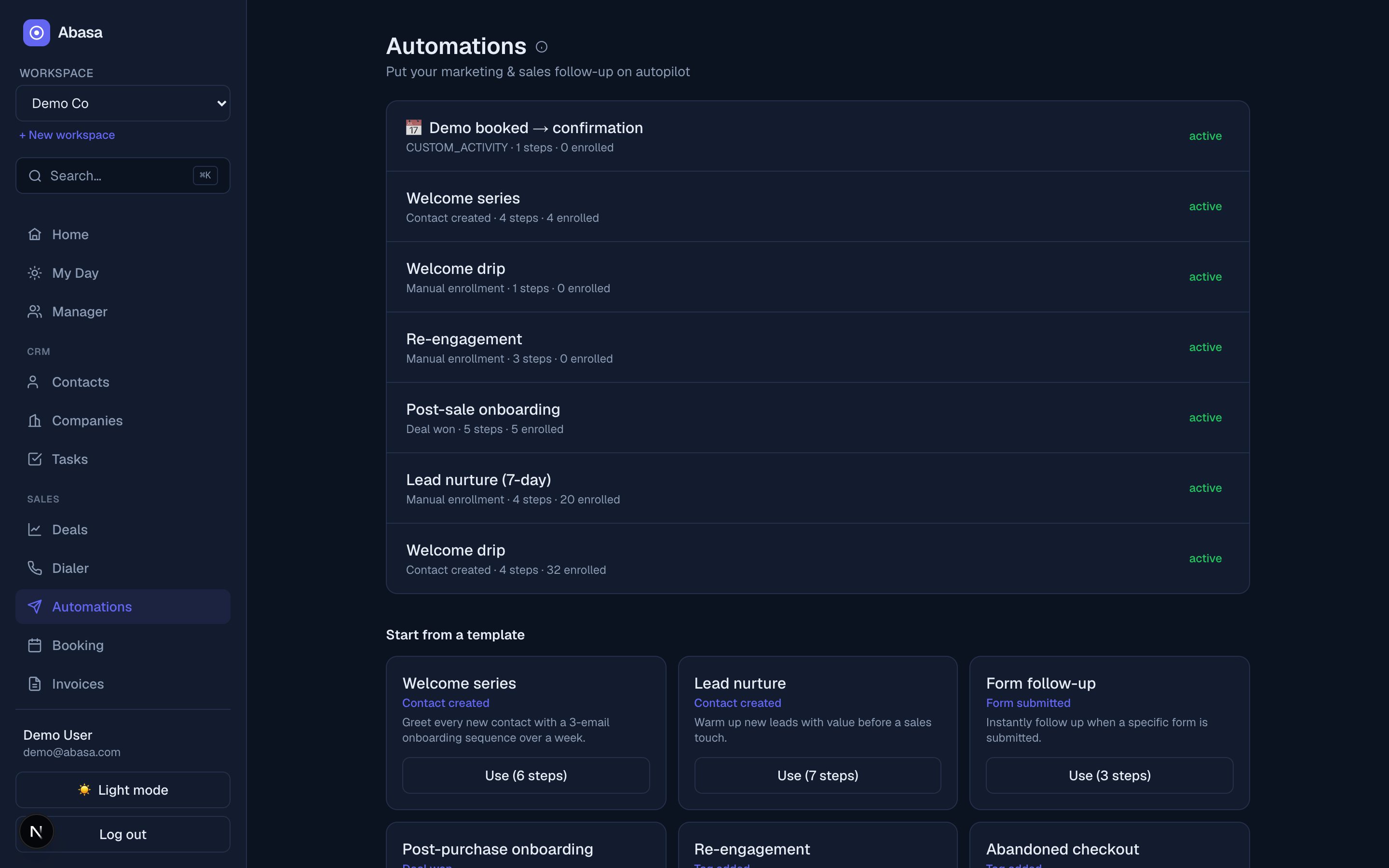The width and height of the screenshot is (1389, 868).
Task: Click the Manager people icon
Action: click(34, 311)
